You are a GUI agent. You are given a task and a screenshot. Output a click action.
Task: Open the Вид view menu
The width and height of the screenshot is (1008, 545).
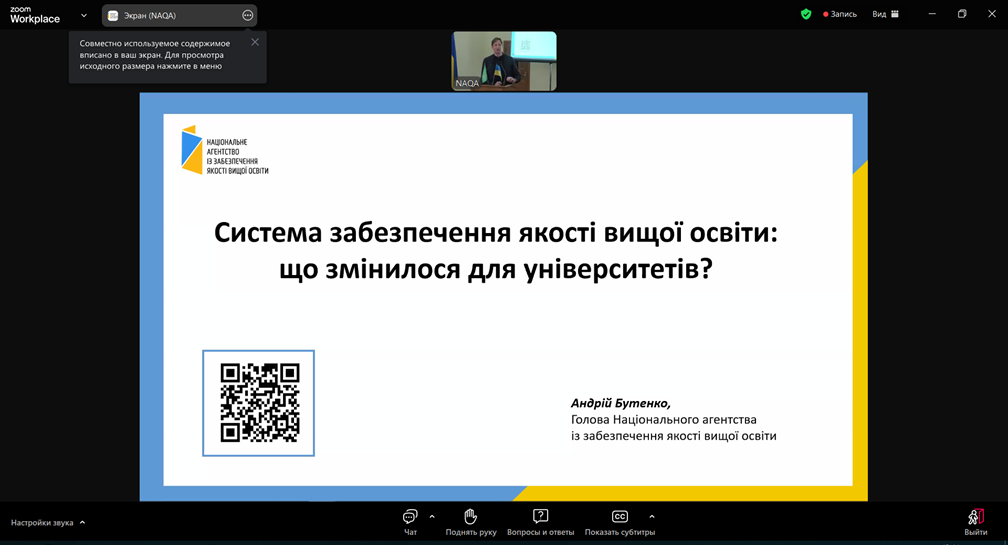click(x=885, y=14)
